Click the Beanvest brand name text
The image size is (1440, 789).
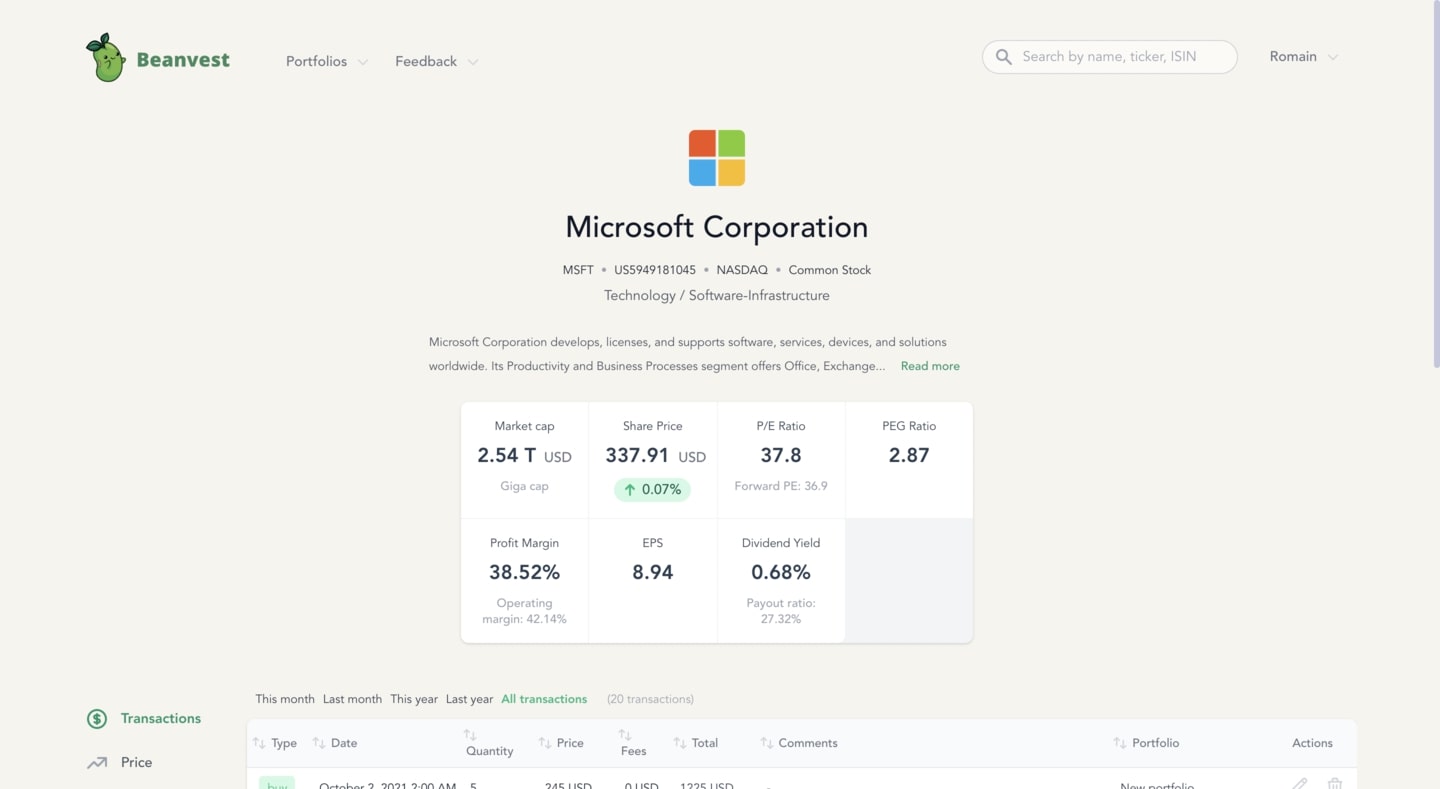point(183,60)
